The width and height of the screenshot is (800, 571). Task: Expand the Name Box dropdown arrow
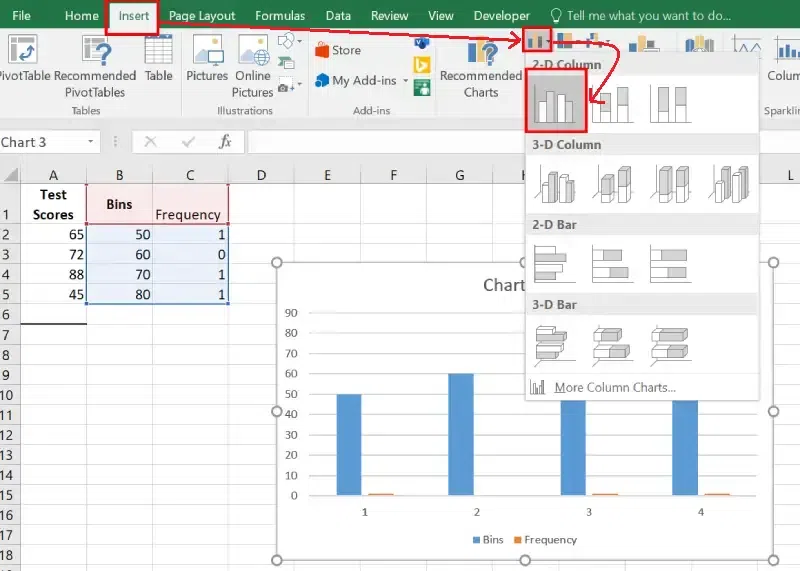91,142
